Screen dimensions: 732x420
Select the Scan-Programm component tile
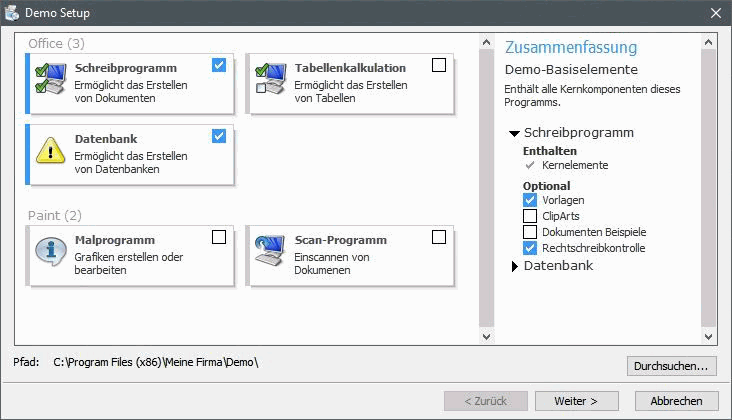350,256
